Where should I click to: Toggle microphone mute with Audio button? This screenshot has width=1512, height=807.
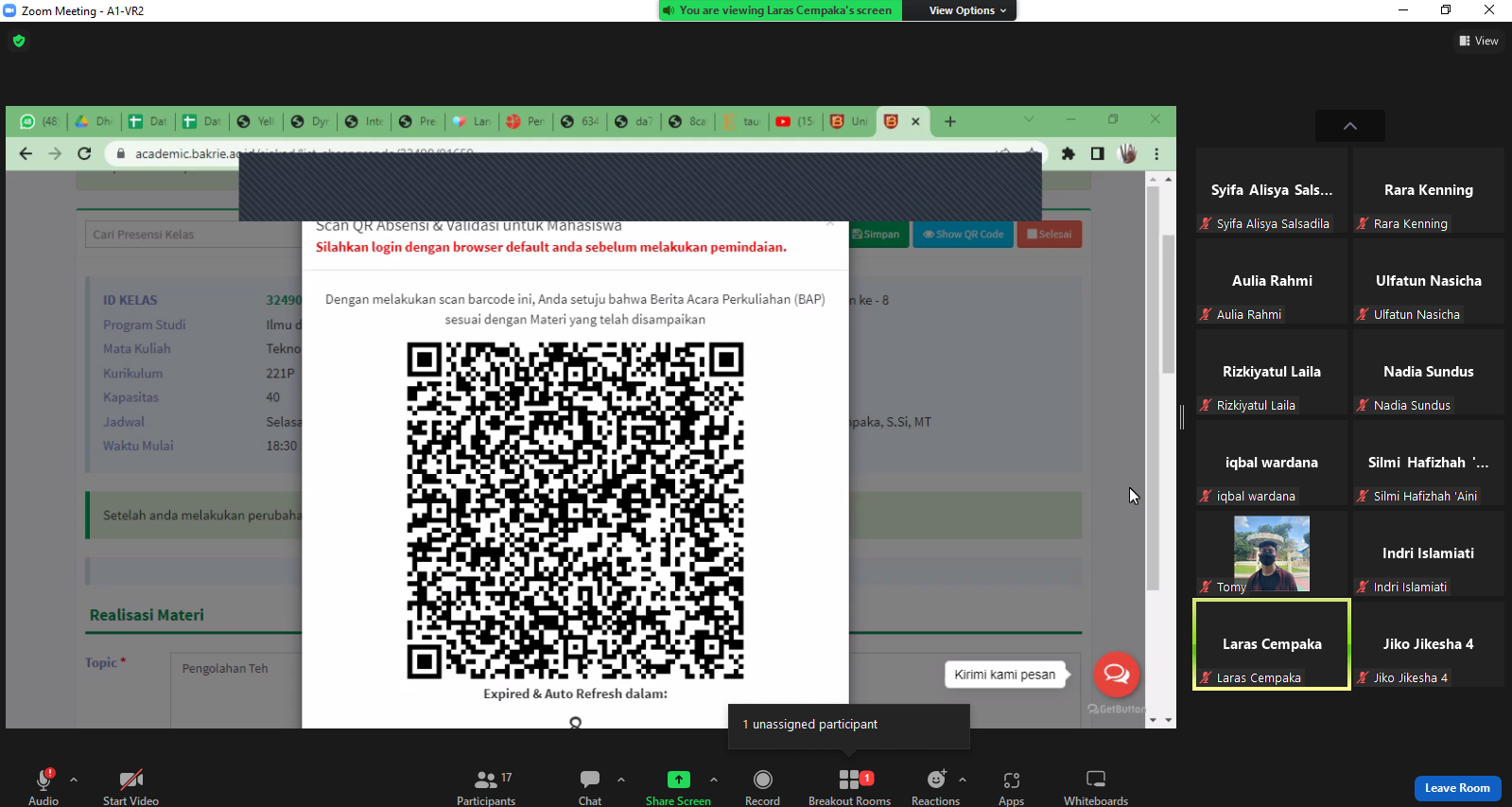[43, 787]
